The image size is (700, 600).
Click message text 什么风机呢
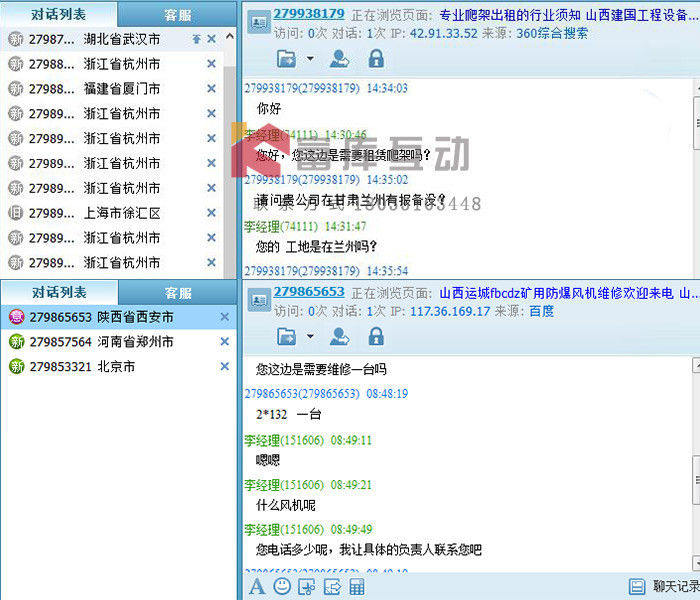[285, 505]
